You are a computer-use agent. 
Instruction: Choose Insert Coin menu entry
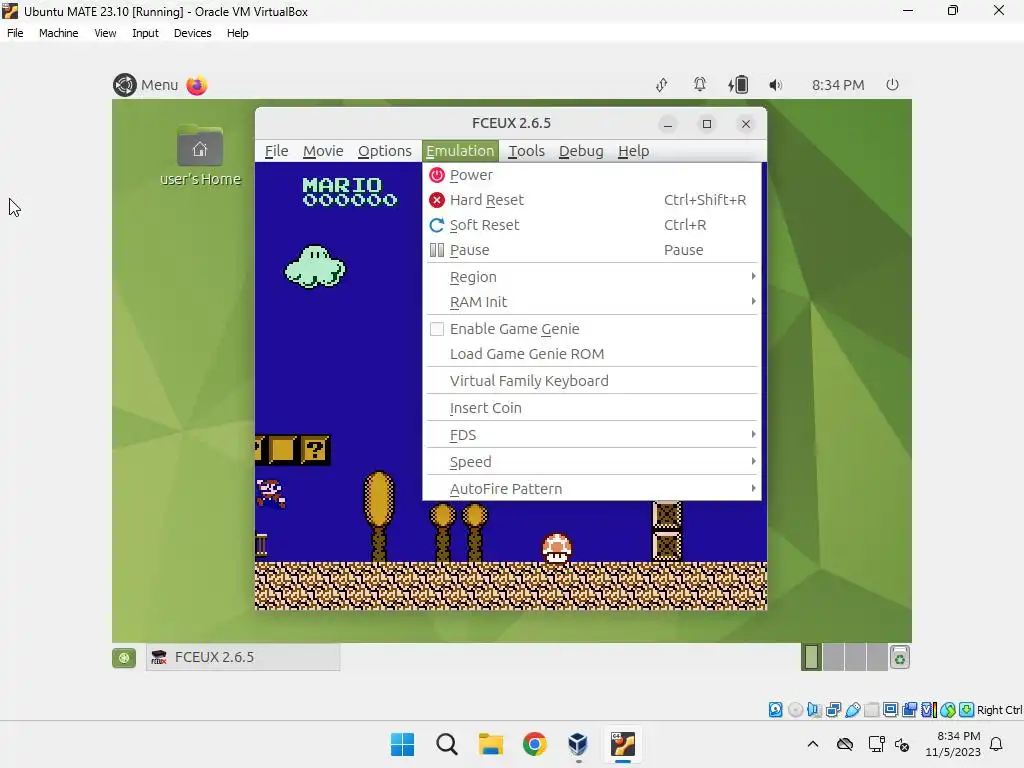[592, 408]
